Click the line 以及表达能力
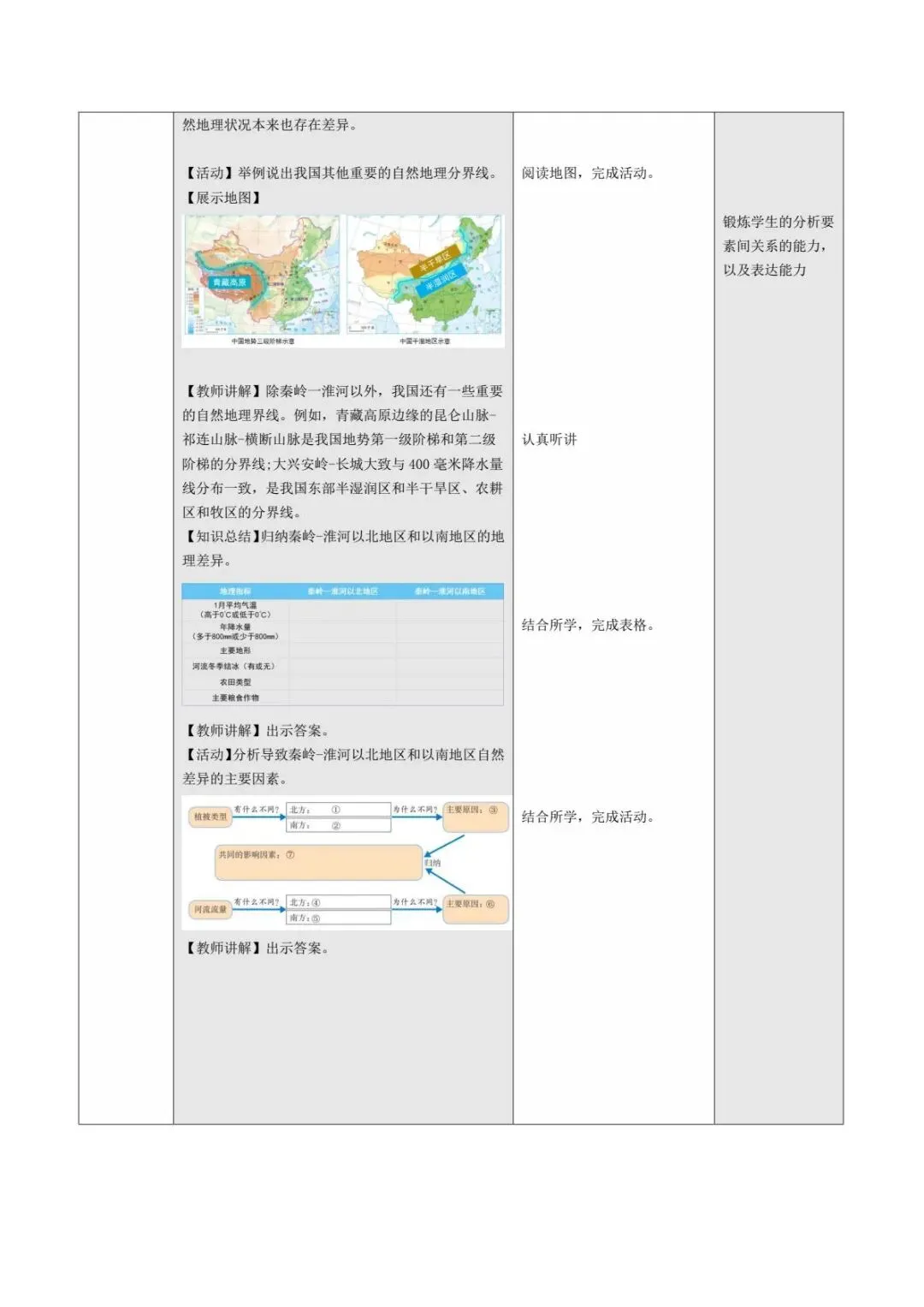The width and height of the screenshot is (924, 1307). click(765, 270)
